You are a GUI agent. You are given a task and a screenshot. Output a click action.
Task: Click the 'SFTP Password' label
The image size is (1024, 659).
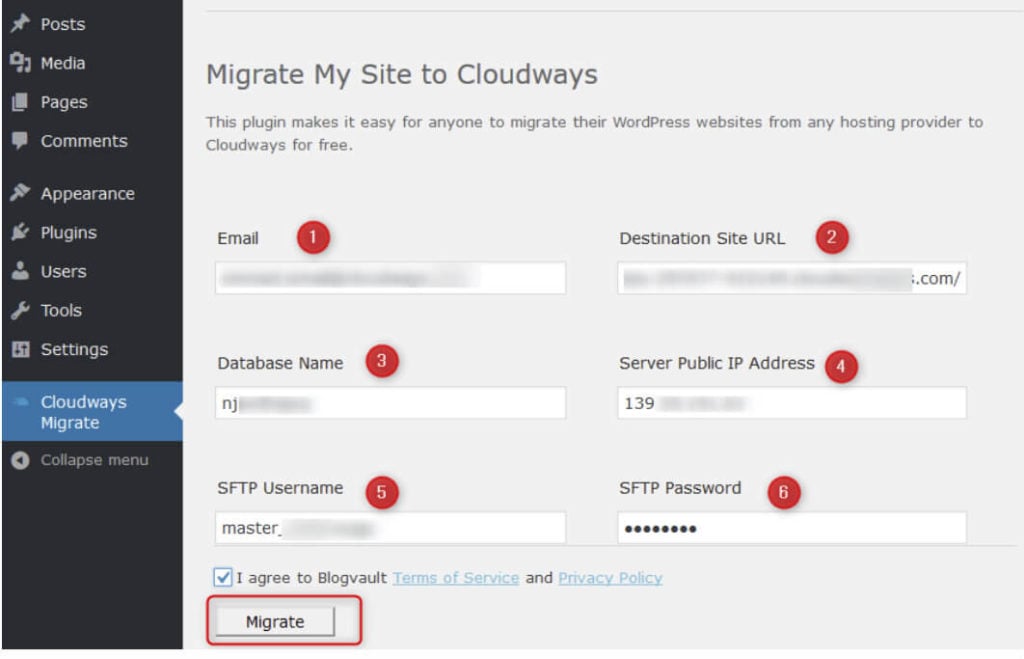[680, 488]
